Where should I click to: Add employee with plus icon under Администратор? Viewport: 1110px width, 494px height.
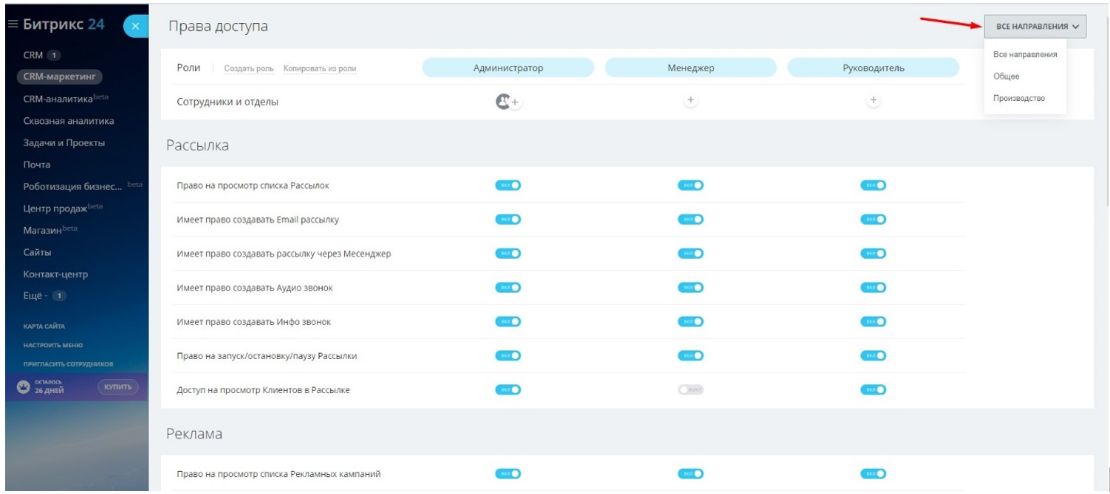coord(515,103)
